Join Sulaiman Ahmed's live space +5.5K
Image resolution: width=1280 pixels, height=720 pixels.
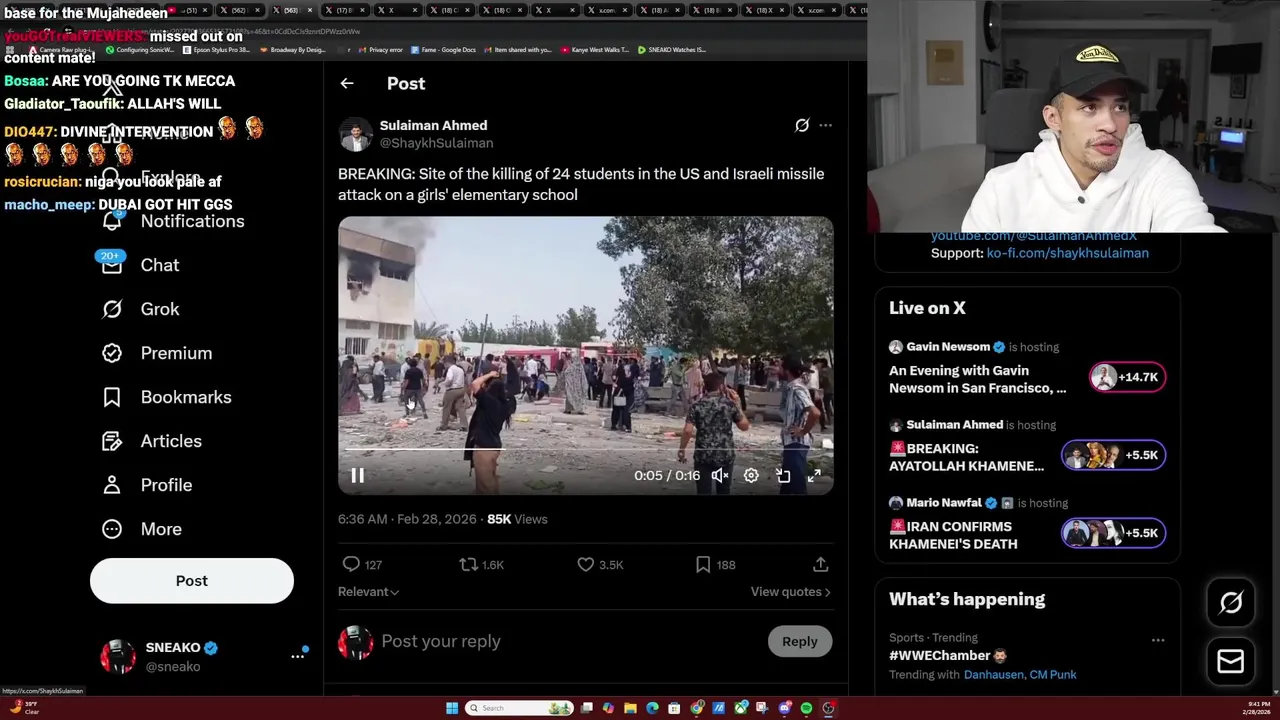[1113, 455]
